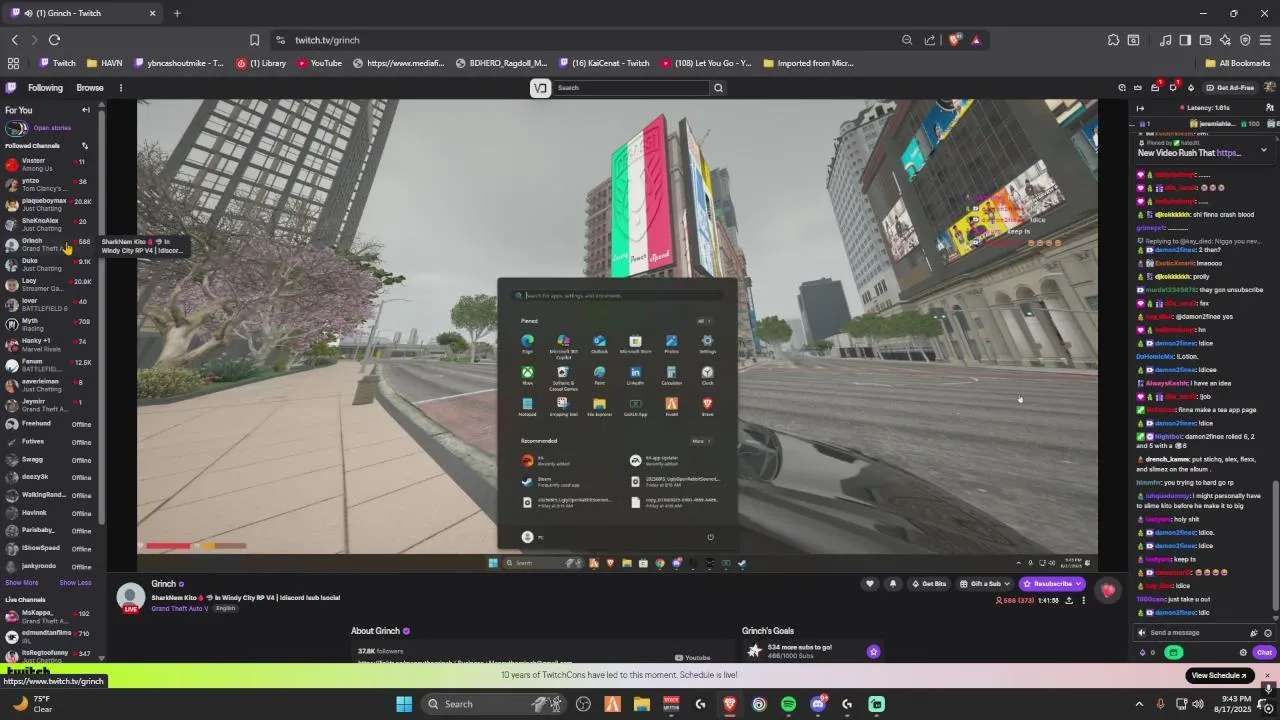Dismiss the TwitchCon banner

coord(1267,675)
